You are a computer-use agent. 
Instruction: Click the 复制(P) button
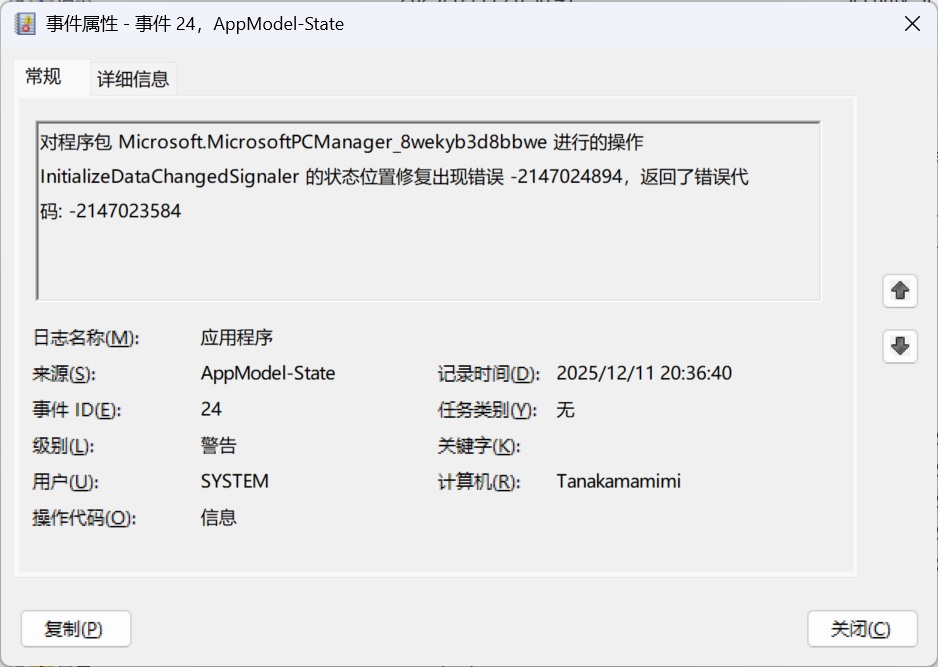[x=76, y=629]
